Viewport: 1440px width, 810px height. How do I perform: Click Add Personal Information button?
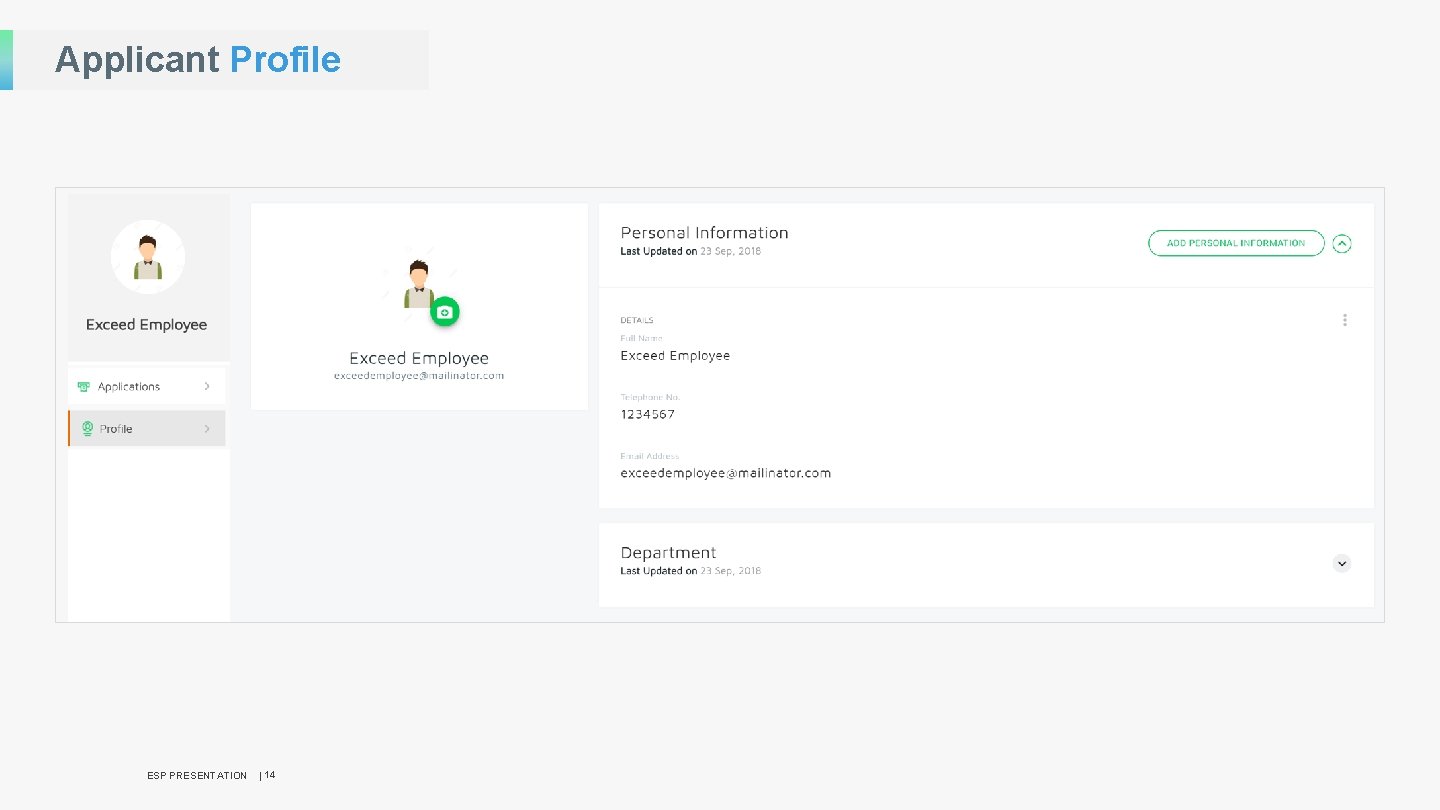tap(1236, 243)
